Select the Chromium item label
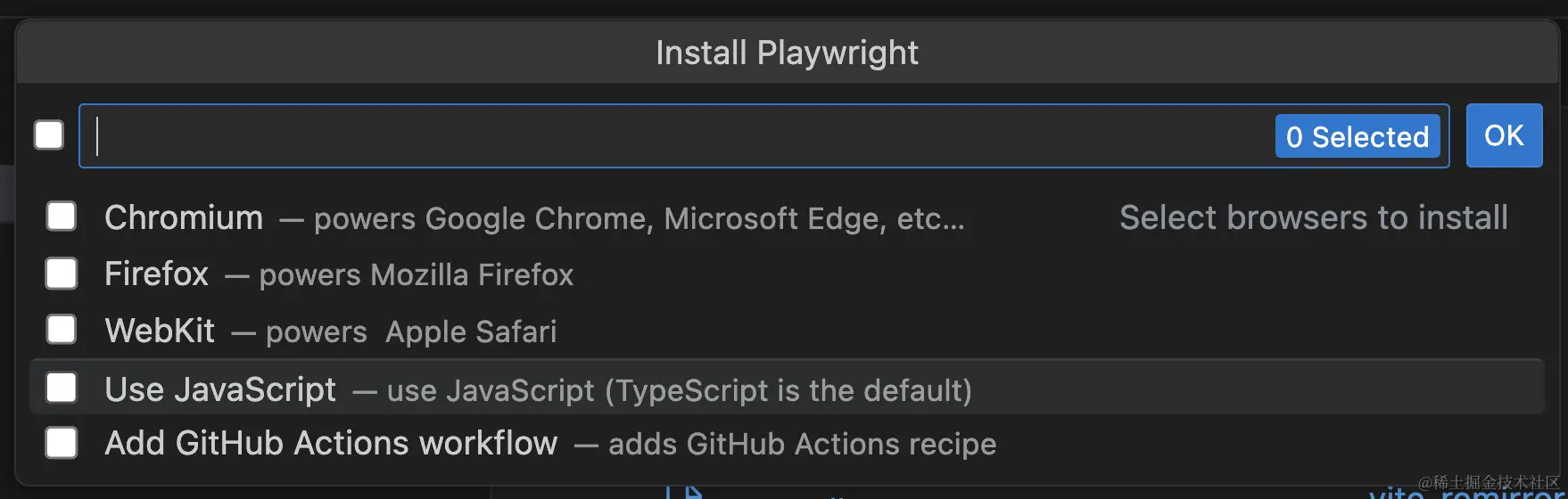Image resolution: width=1568 pixels, height=499 pixels. click(x=184, y=217)
